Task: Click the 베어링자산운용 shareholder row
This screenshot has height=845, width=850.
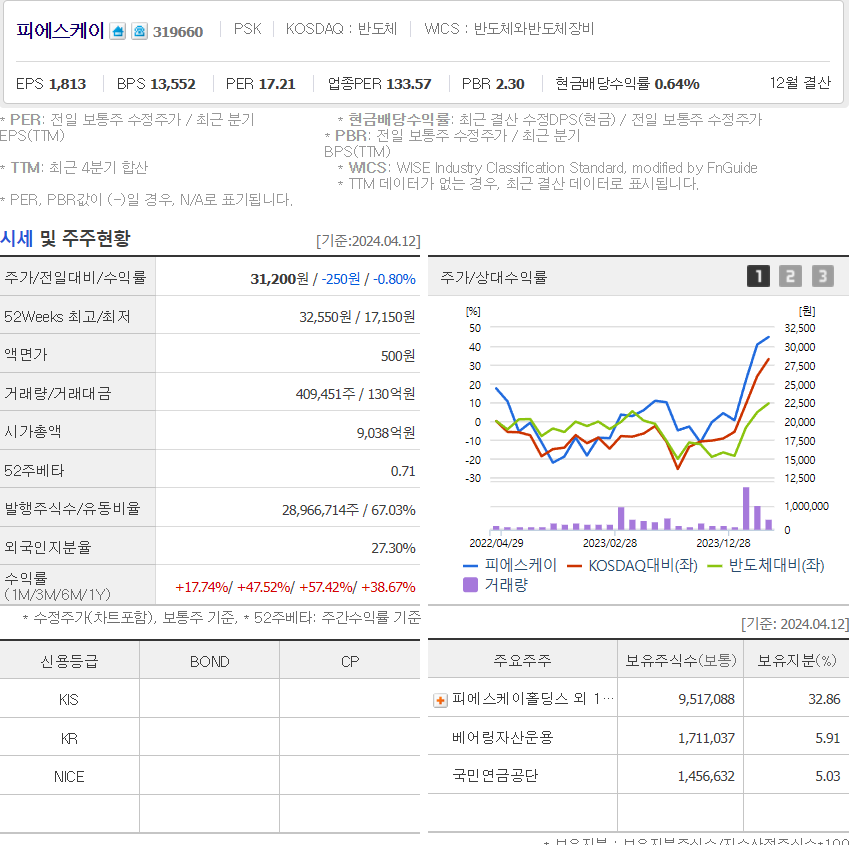Action: tap(639, 737)
